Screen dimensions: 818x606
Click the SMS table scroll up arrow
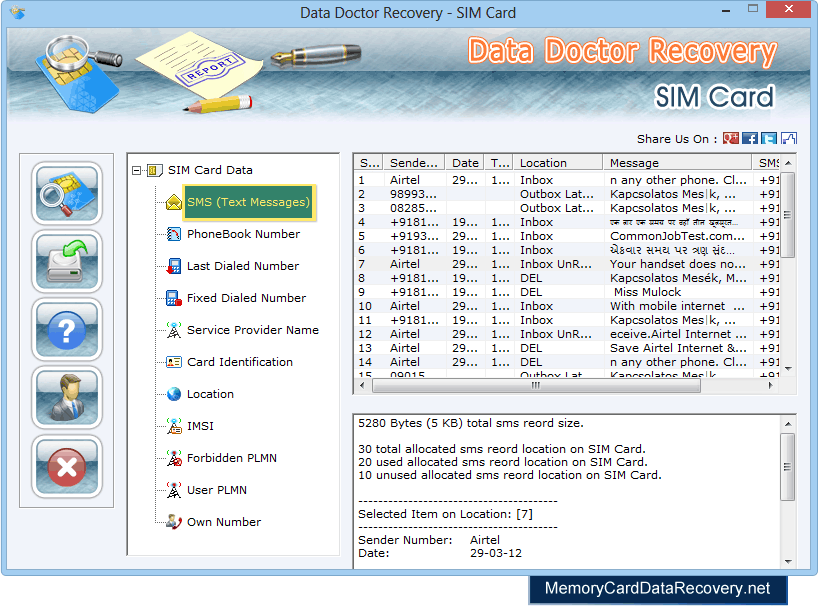click(x=788, y=163)
